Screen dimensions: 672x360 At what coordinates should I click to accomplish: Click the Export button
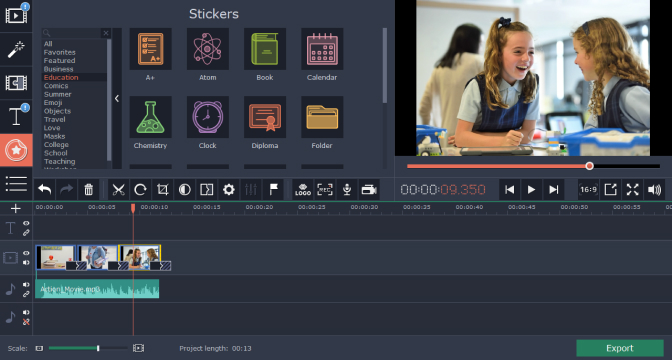point(620,348)
